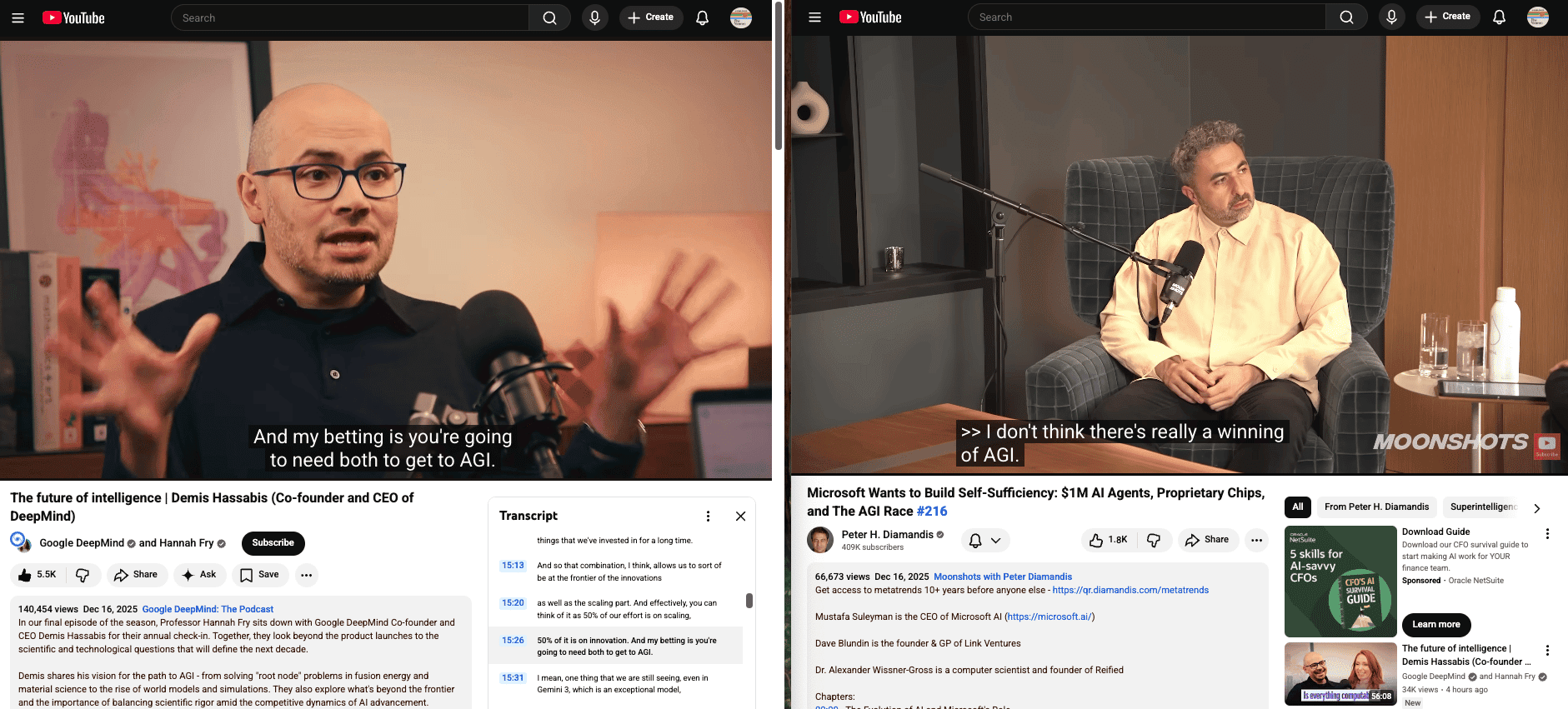Open Google DeepMind channel avatar below video title
Viewport: 1568px width, 709px height.
(x=21, y=542)
